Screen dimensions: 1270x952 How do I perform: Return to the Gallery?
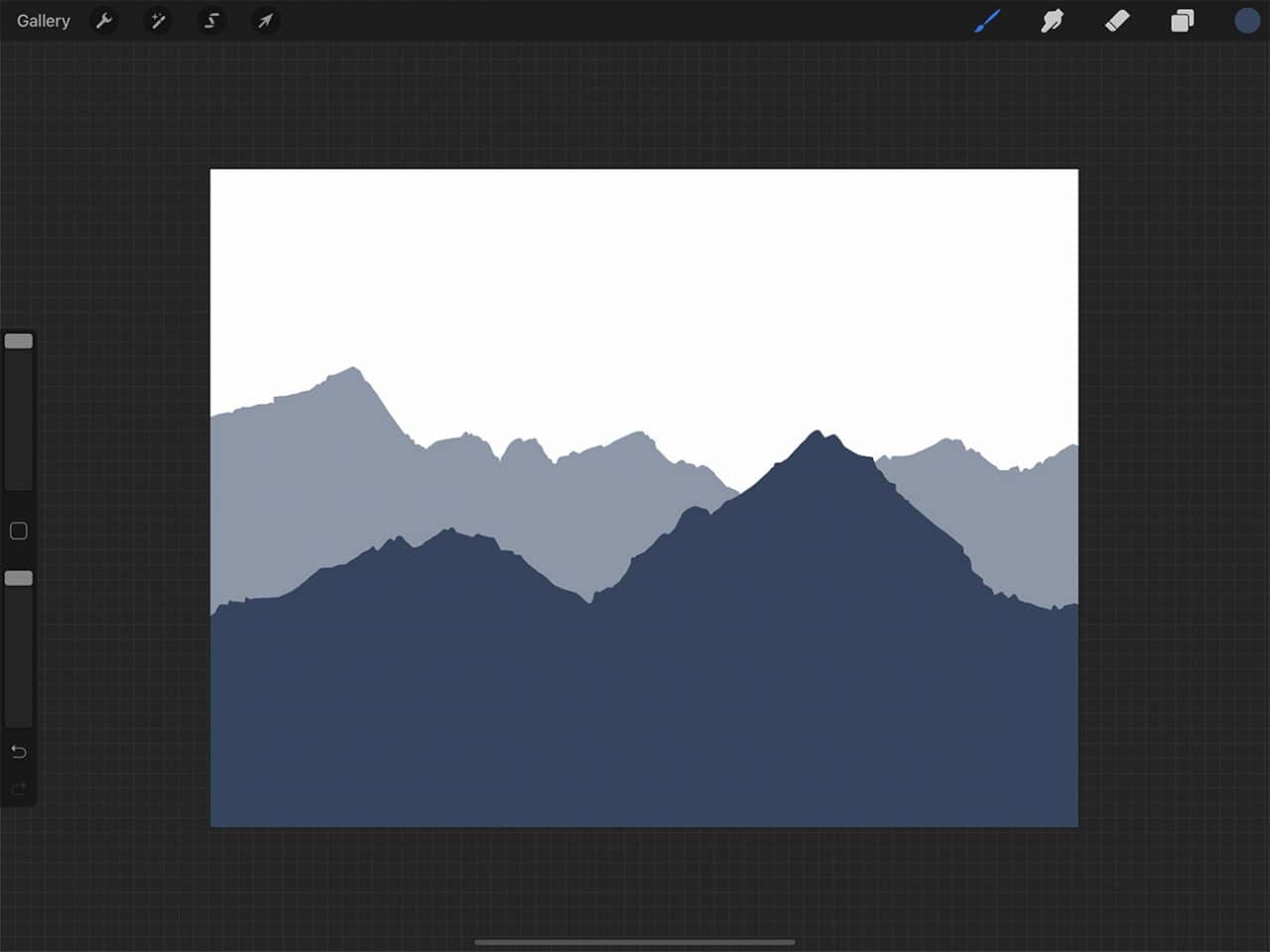(x=42, y=20)
